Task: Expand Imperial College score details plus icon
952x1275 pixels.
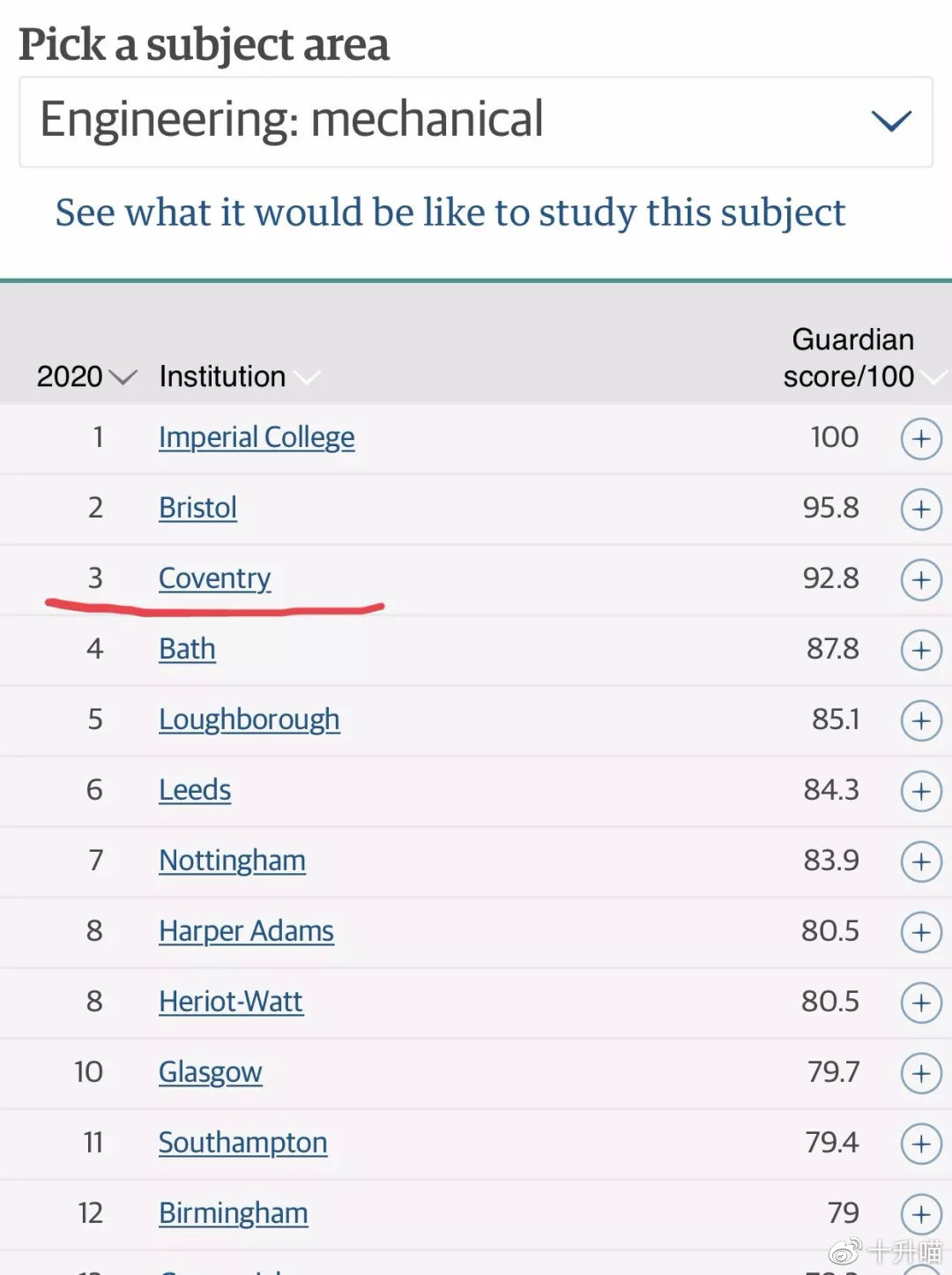Action: pyautogui.click(x=921, y=438)
